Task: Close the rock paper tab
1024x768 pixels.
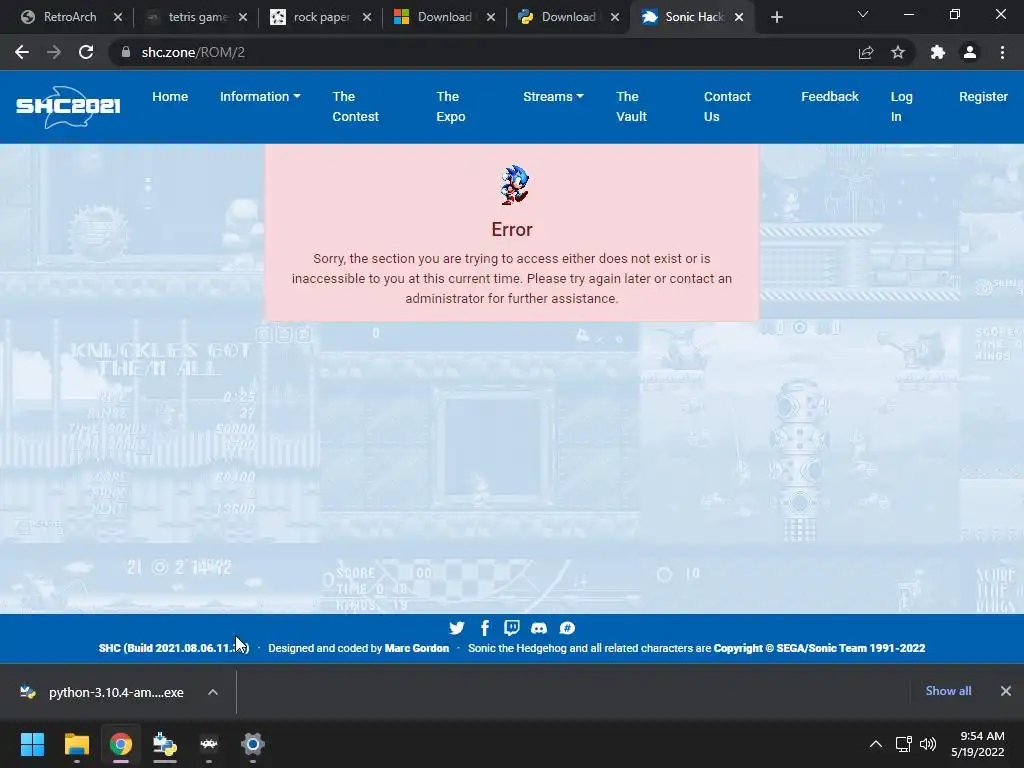Action: pyautogui.click(x=367, y=17)
